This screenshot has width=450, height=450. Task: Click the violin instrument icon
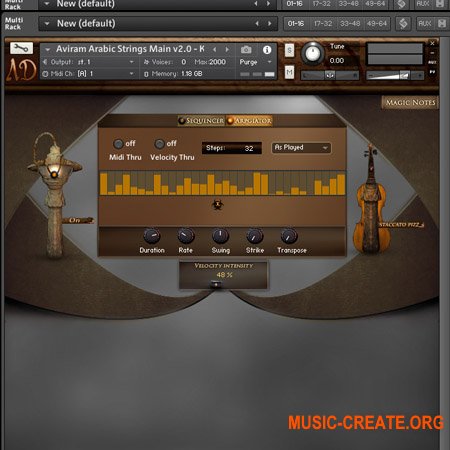[x=371, y=199]
